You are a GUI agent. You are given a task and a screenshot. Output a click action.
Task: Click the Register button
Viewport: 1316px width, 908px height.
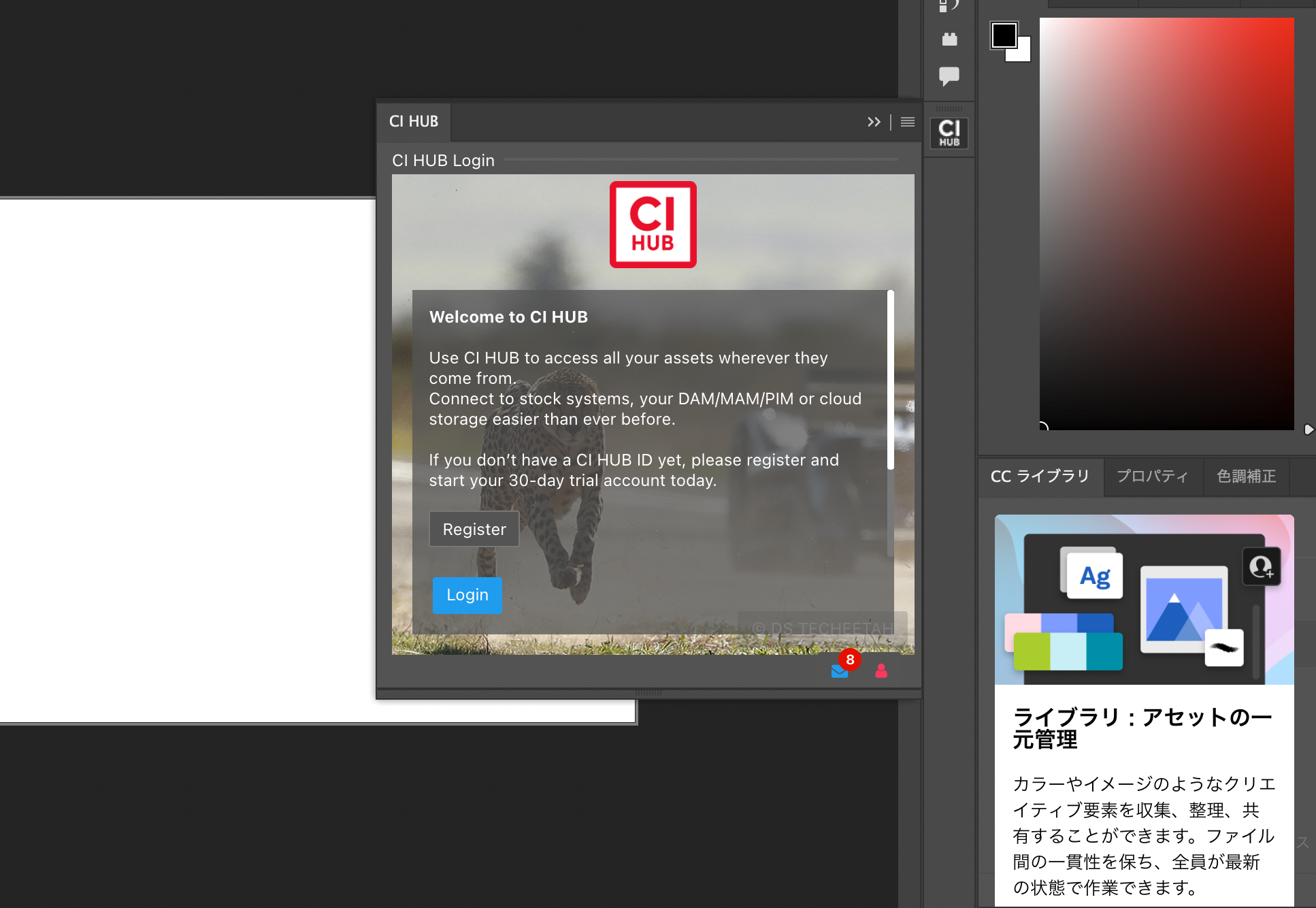474,529
